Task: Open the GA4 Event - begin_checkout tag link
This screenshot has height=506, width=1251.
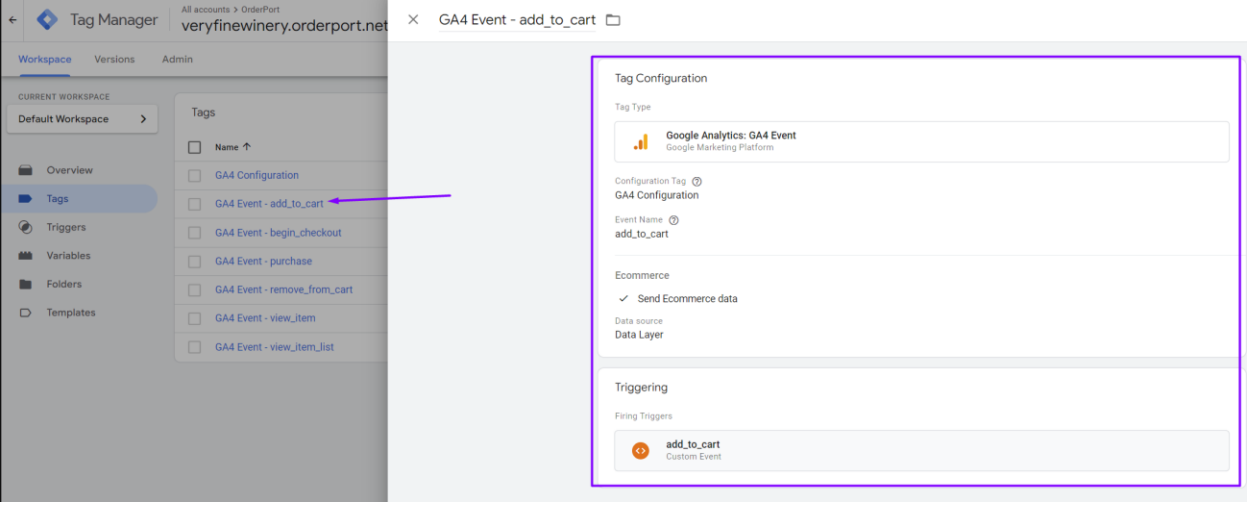Action: pos(278,233)
